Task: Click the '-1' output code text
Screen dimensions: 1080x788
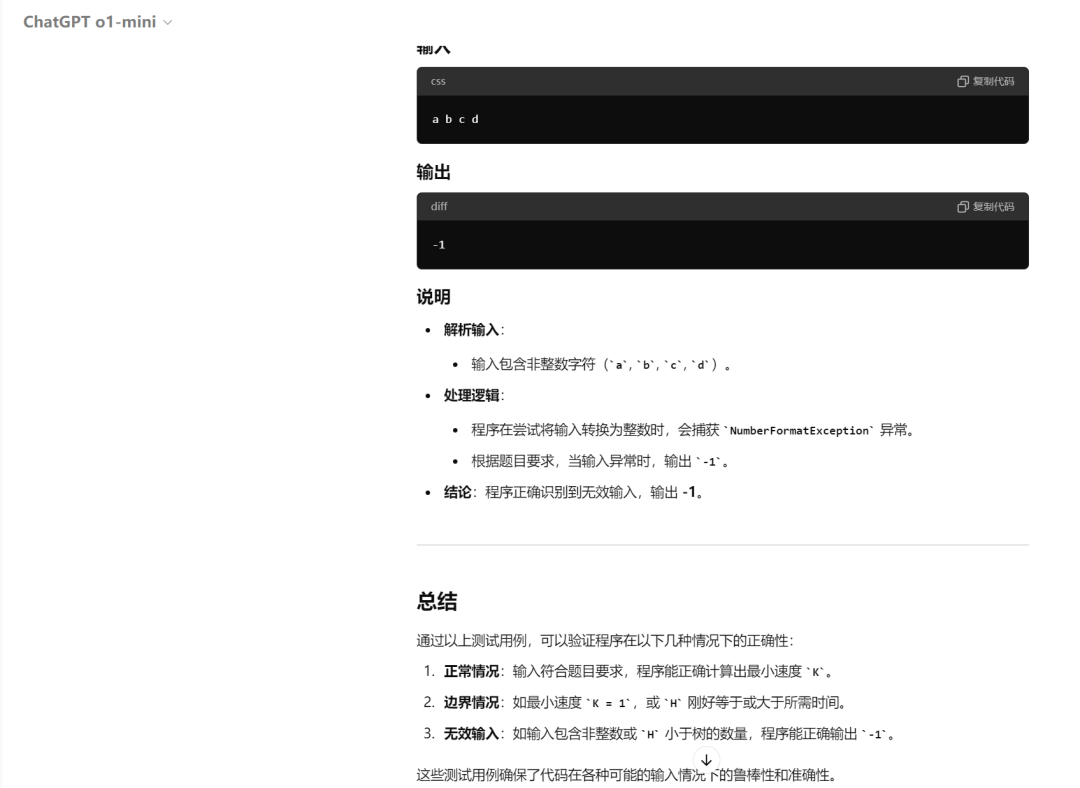Action: tap(438, 245)
